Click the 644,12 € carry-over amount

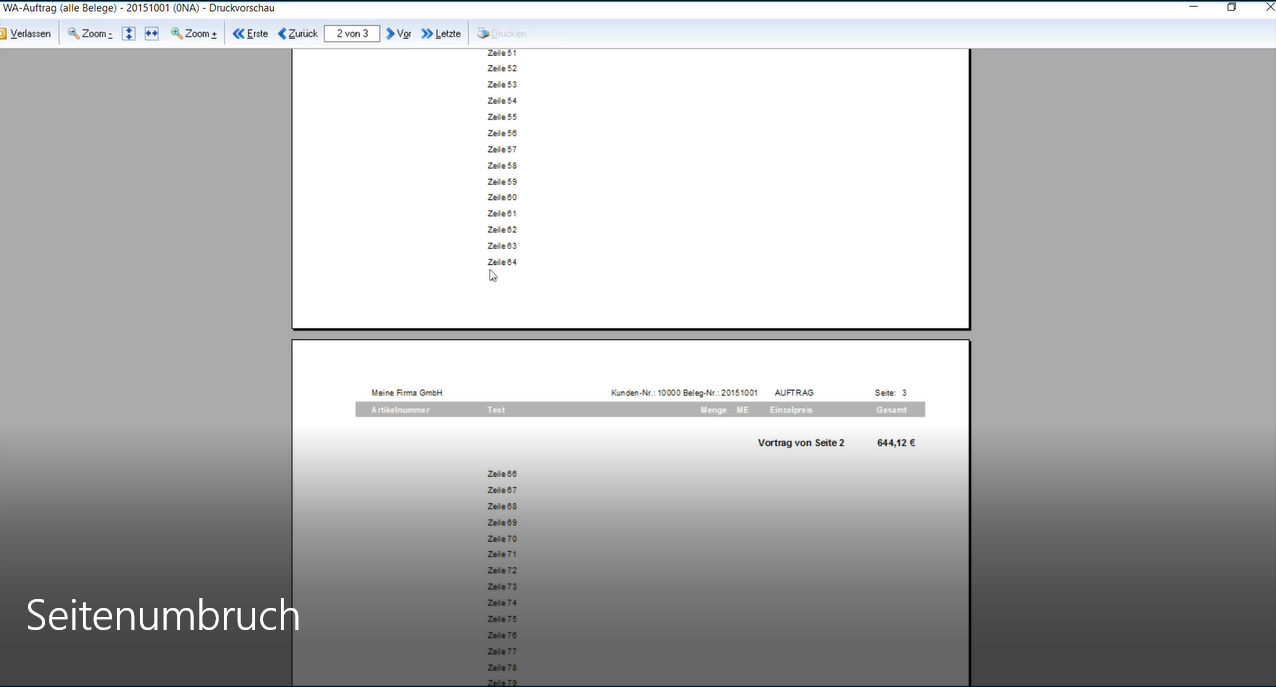tap(896, 443)
